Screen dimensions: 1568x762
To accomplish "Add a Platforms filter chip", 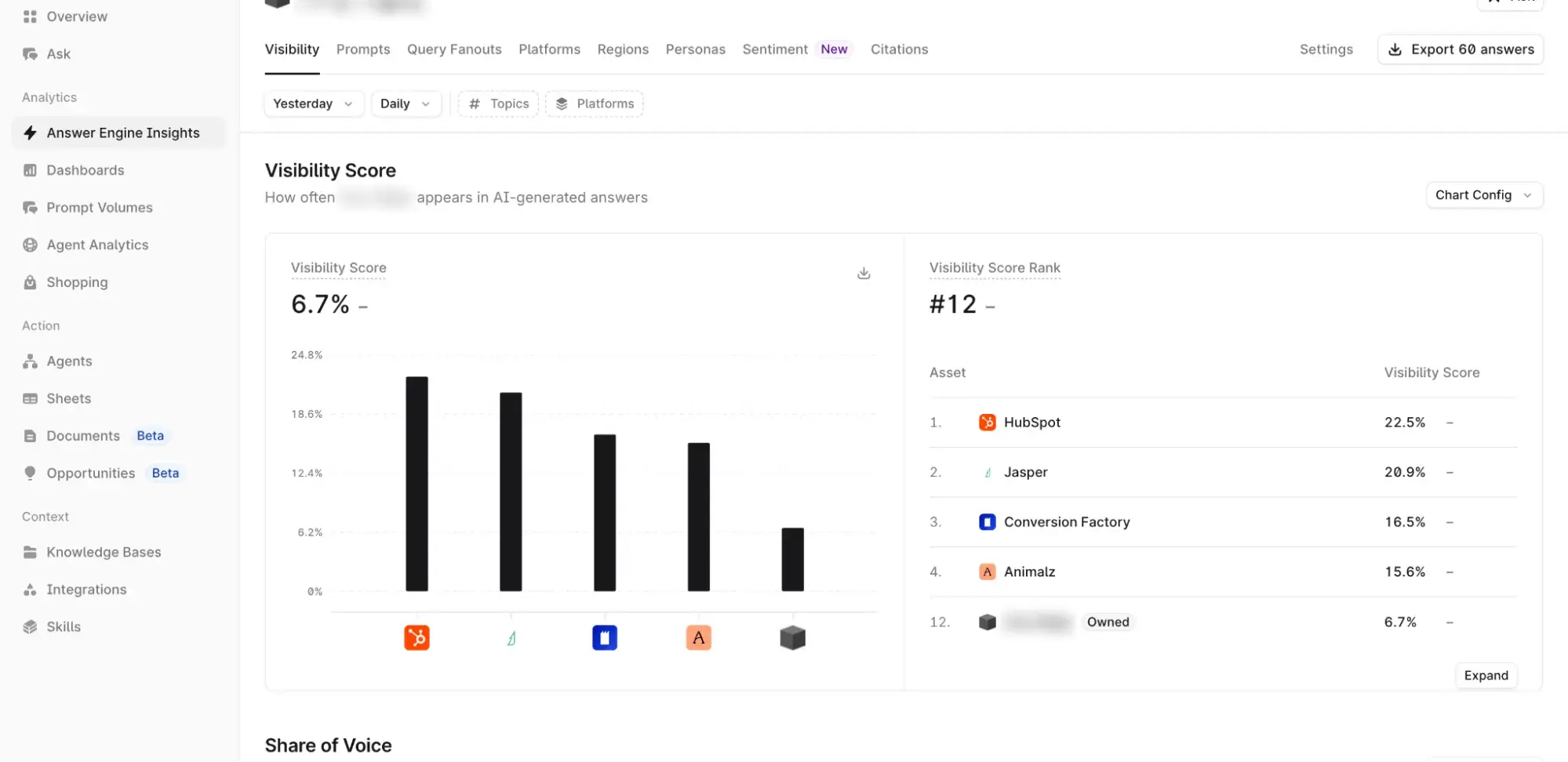I will [x=595, y=104].
